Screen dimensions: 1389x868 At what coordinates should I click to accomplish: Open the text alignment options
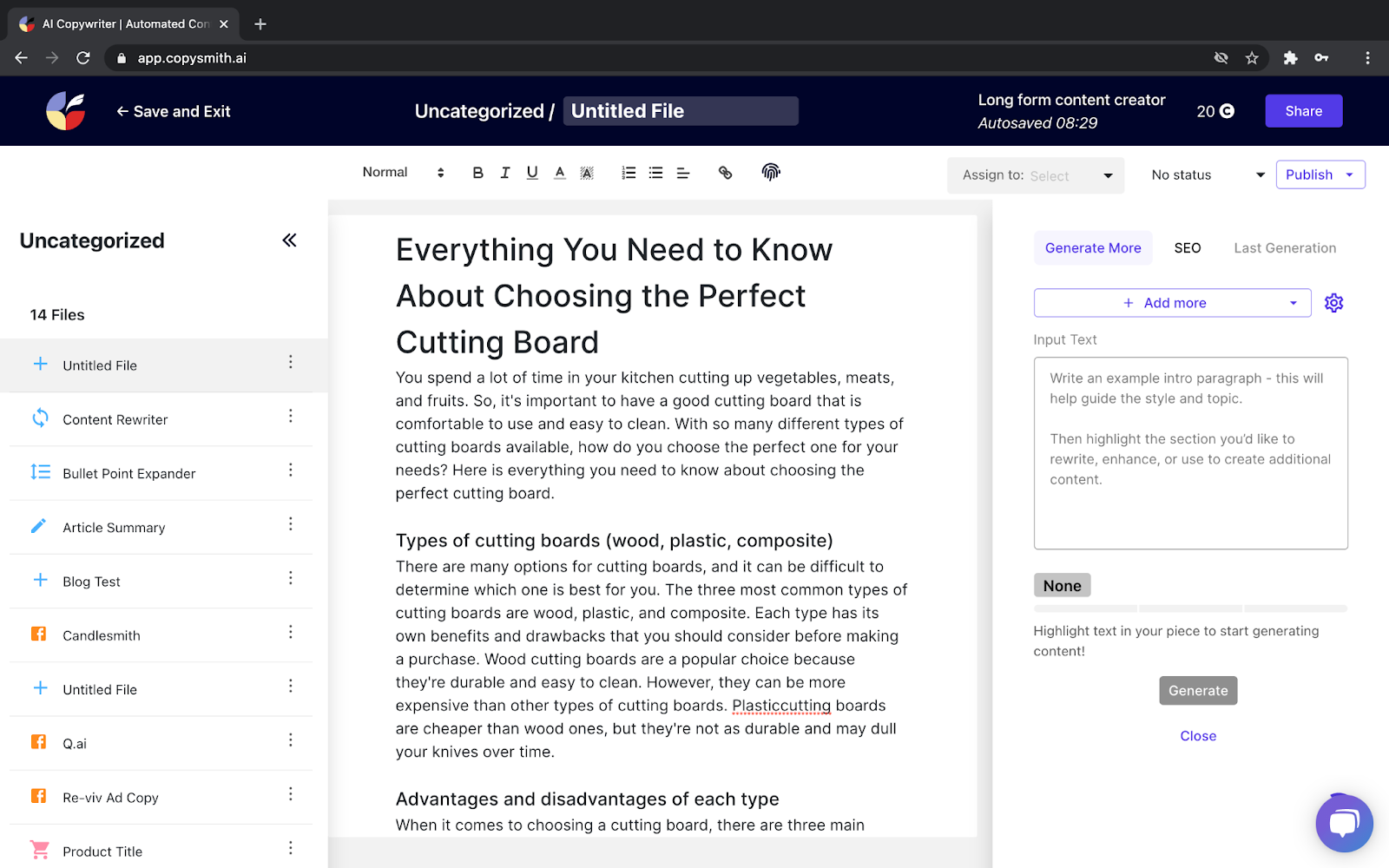(x=683, y=173)
